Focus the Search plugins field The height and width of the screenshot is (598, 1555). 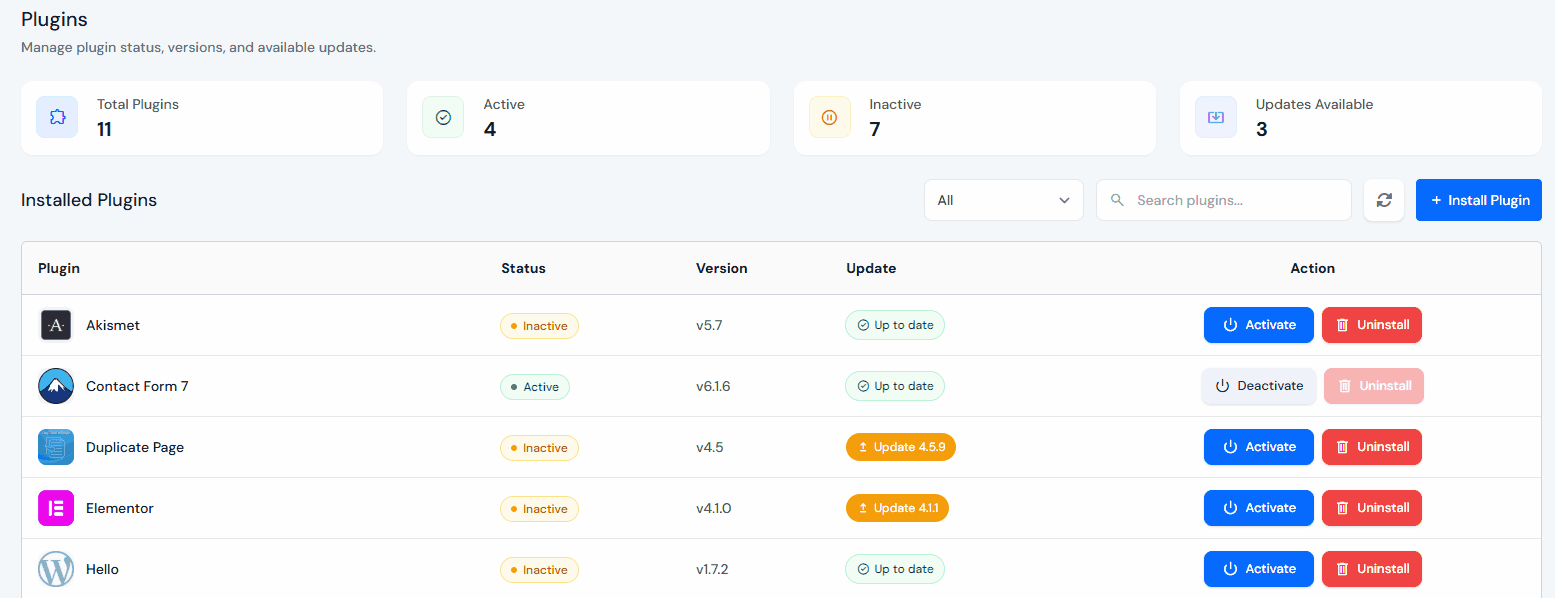1223,200
